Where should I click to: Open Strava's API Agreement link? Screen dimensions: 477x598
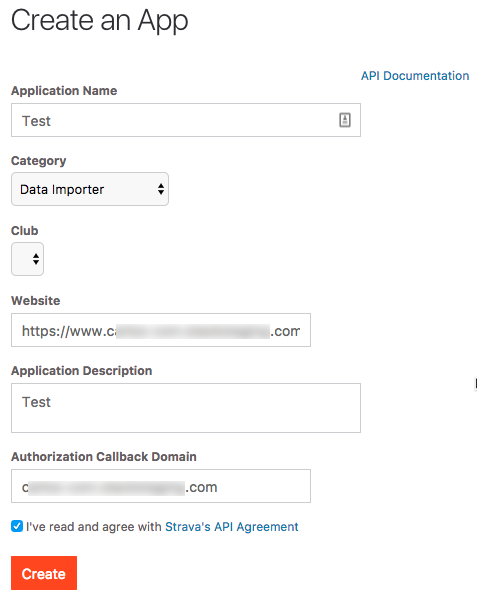(231, 527)
